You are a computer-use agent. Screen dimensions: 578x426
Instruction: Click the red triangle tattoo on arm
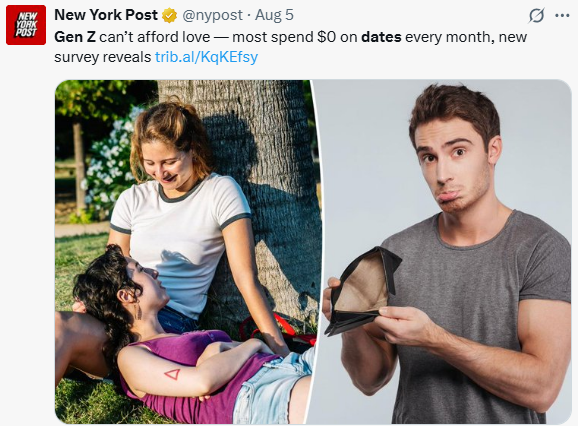173,374
